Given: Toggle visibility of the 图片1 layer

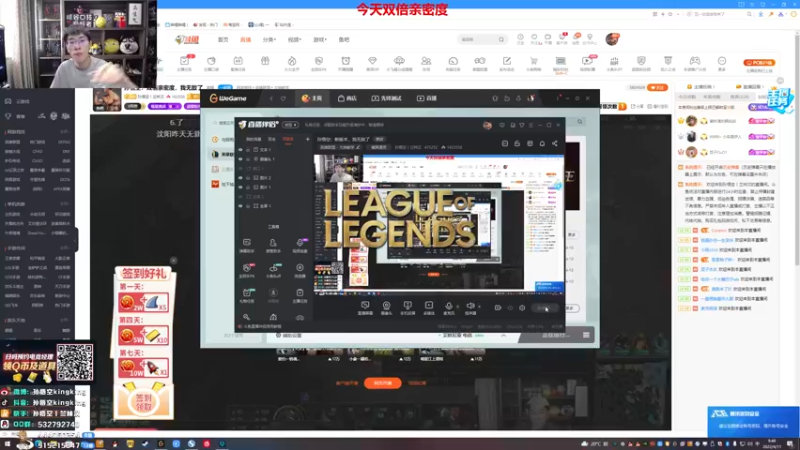Looking at the screenshot, I should tap(240, 187).
